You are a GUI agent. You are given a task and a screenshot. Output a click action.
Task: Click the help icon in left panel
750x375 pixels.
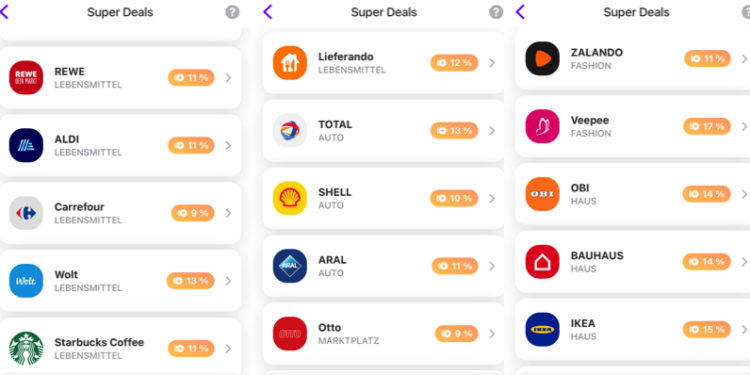coord(232,12)
